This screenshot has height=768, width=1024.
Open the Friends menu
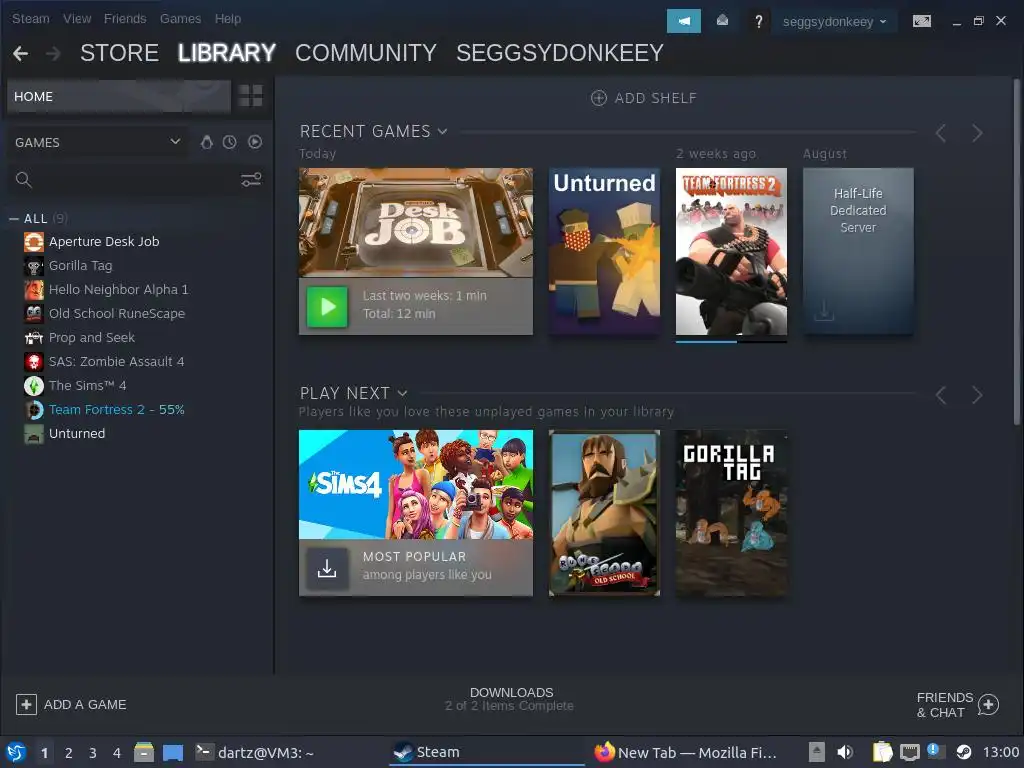tap(125, 19)
